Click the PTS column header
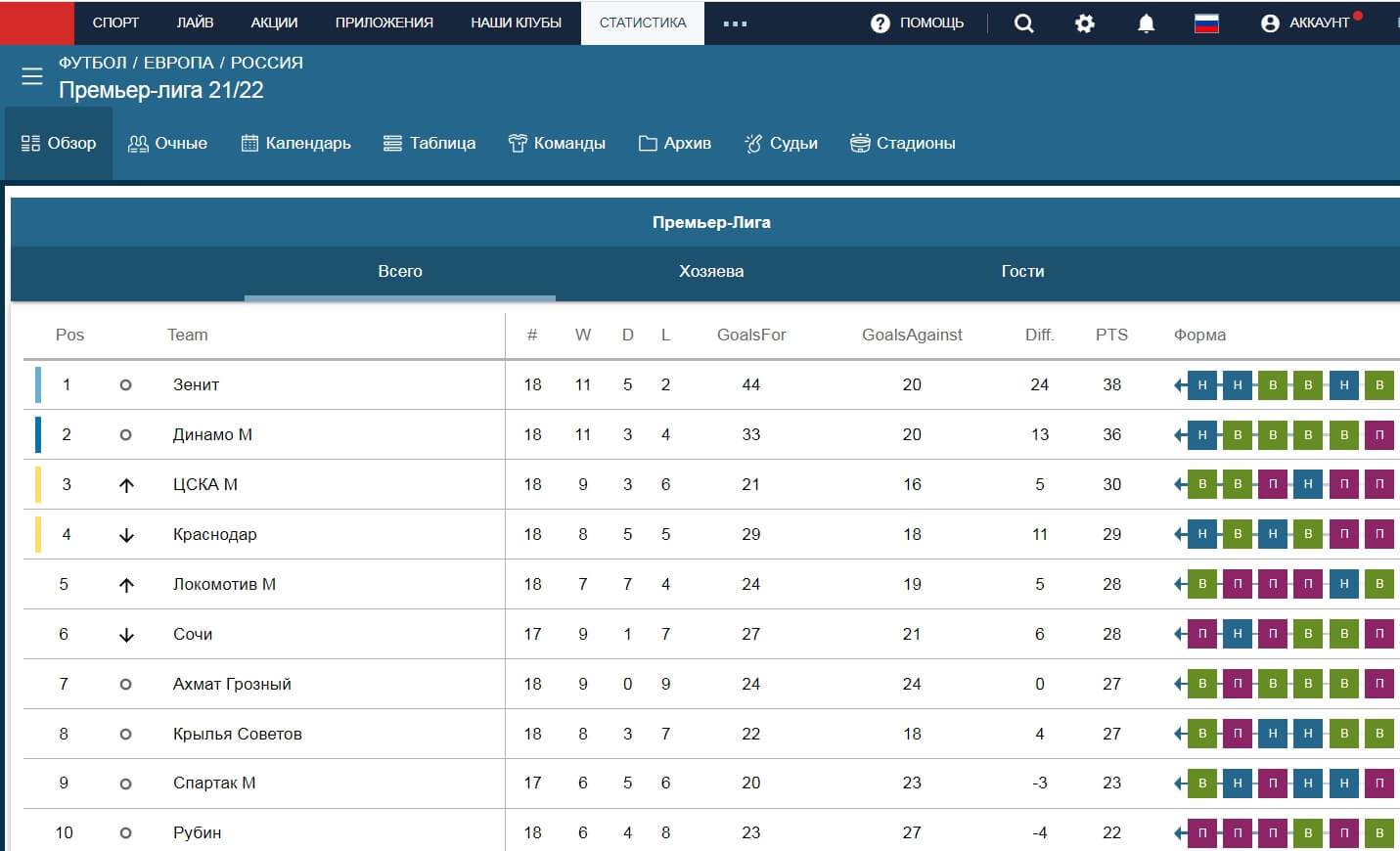 (x=1111, y=336)
